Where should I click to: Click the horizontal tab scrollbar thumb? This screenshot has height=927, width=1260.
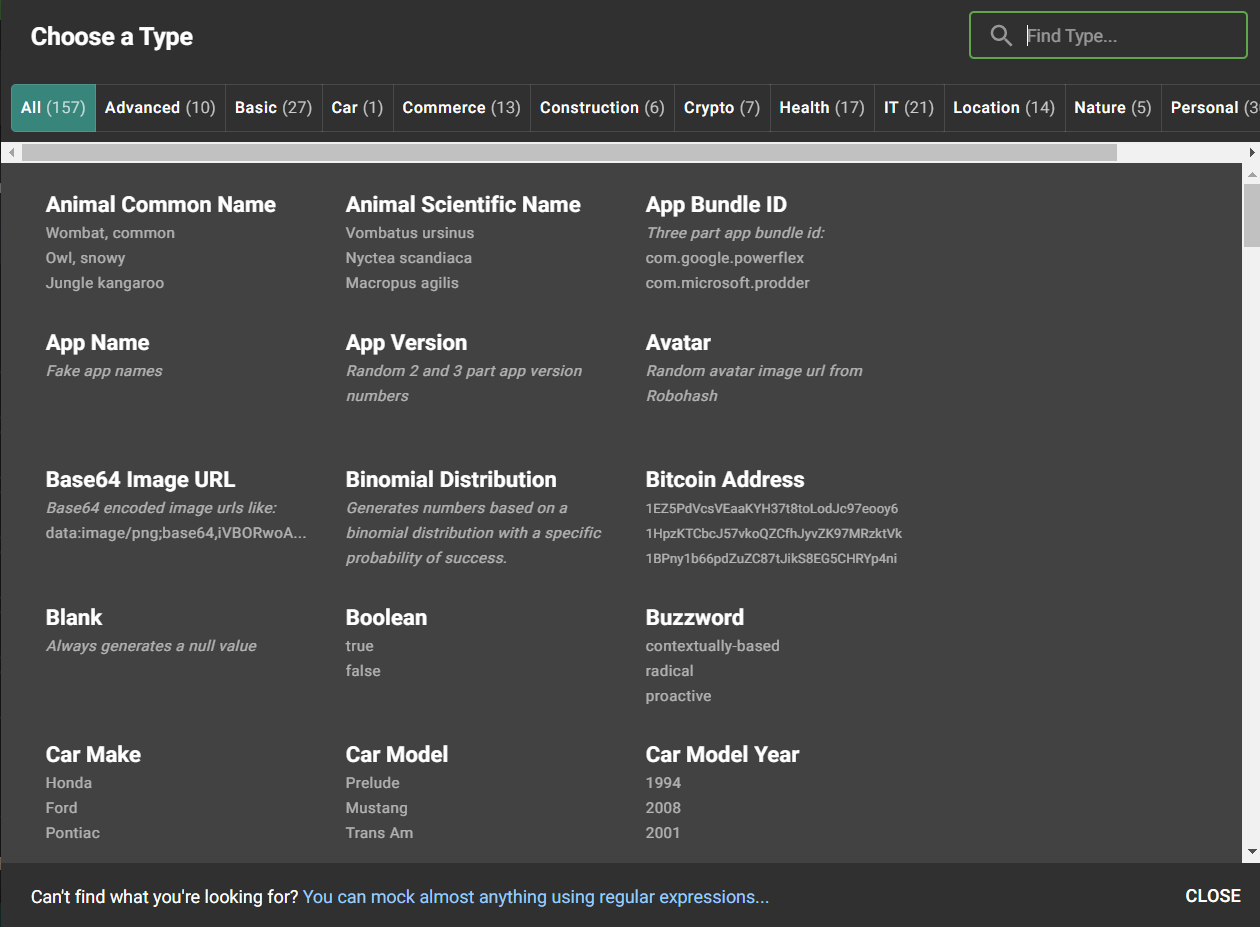[x=568, y=152]
